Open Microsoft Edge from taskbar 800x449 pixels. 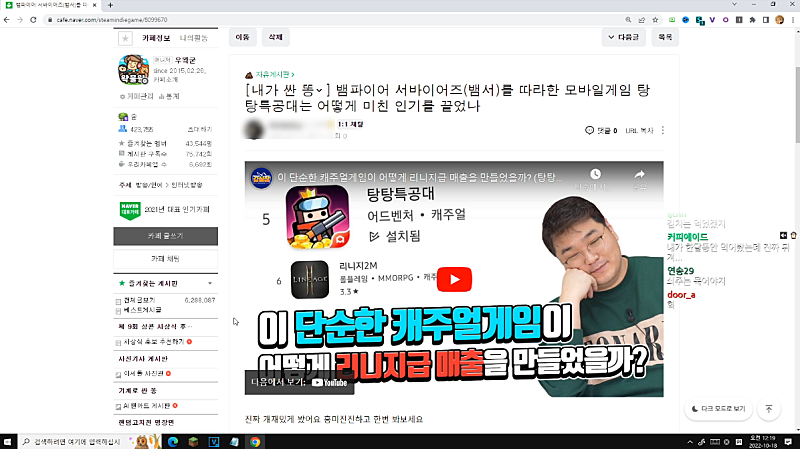(x=173, y=442)
